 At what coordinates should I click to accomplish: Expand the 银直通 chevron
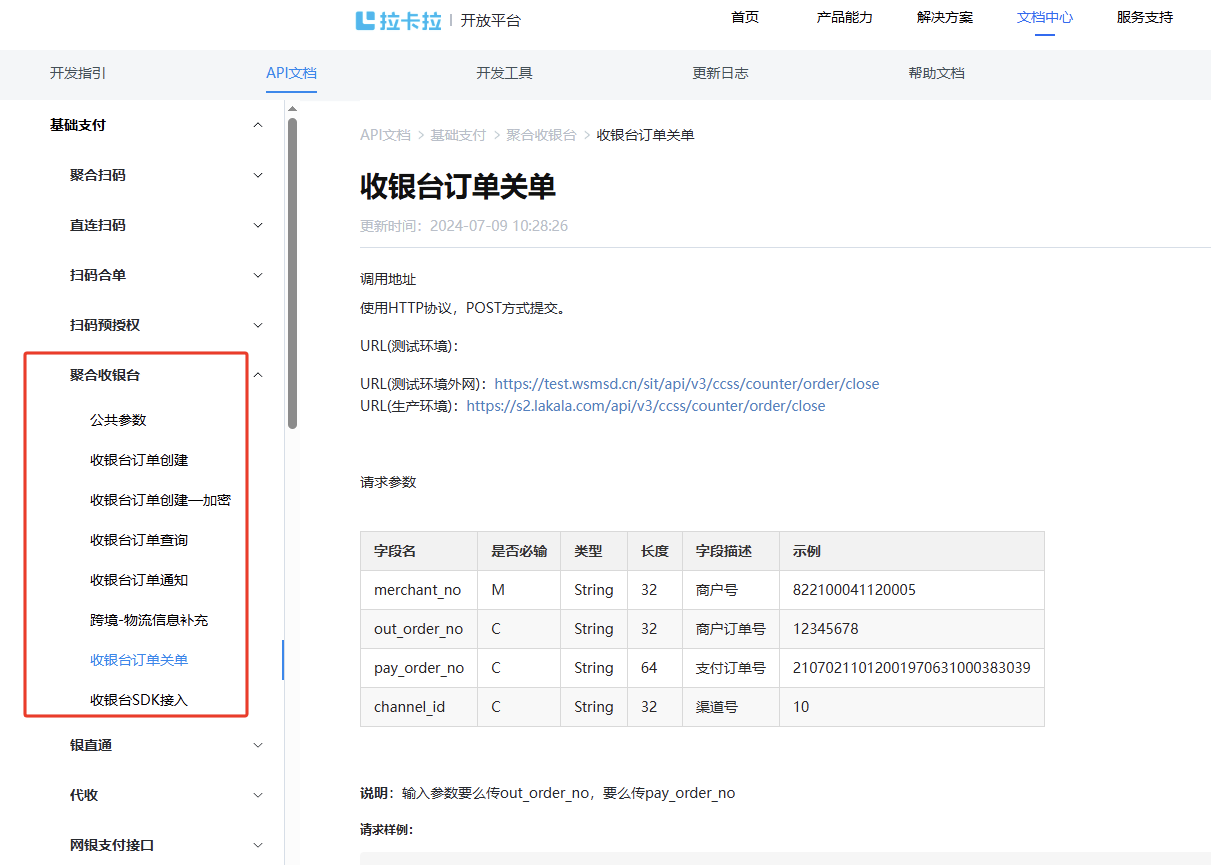258,745
